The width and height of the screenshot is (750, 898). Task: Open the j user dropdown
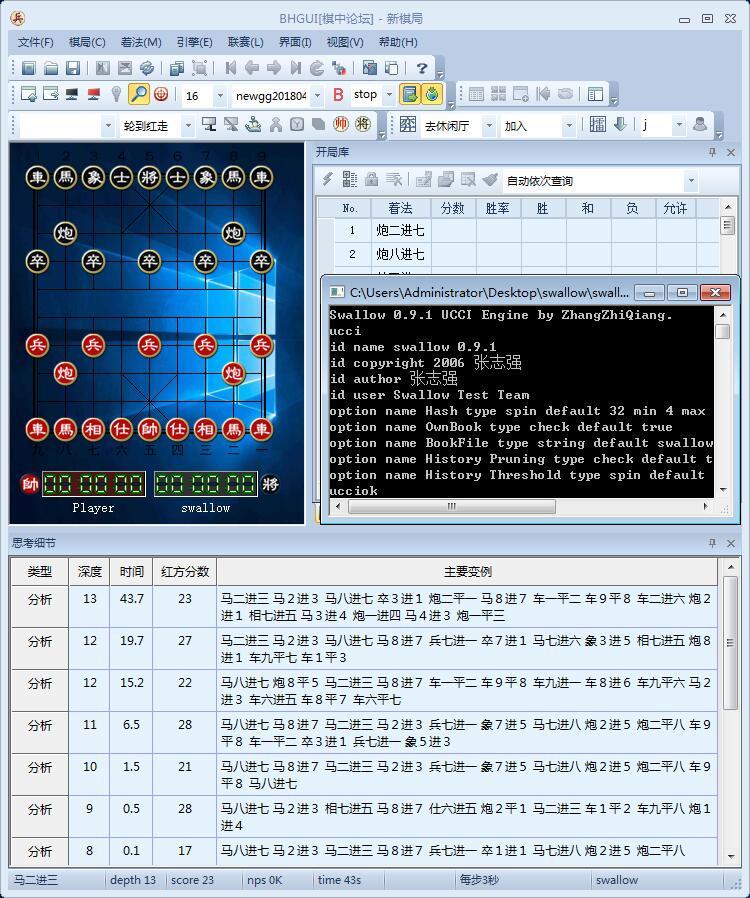679,124
